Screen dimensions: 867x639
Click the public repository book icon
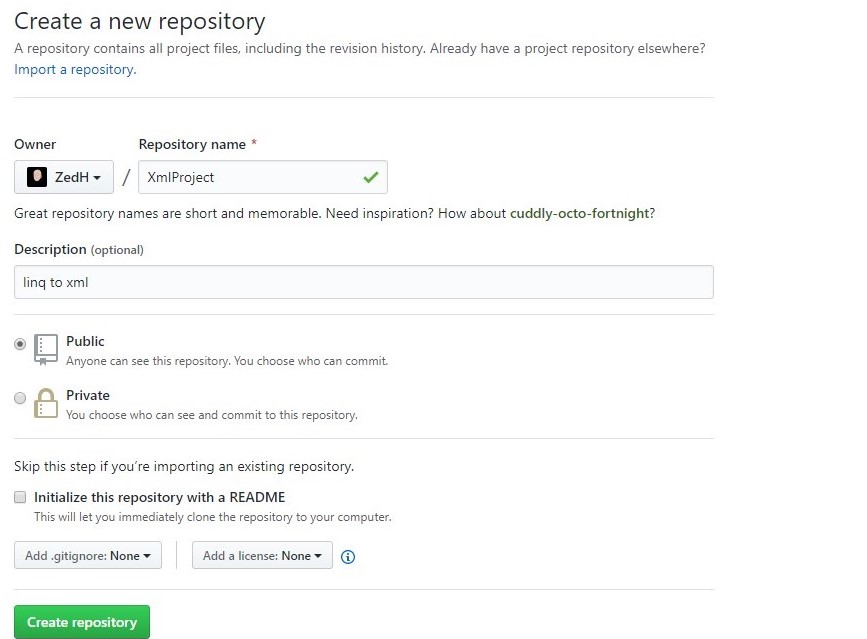46,348
